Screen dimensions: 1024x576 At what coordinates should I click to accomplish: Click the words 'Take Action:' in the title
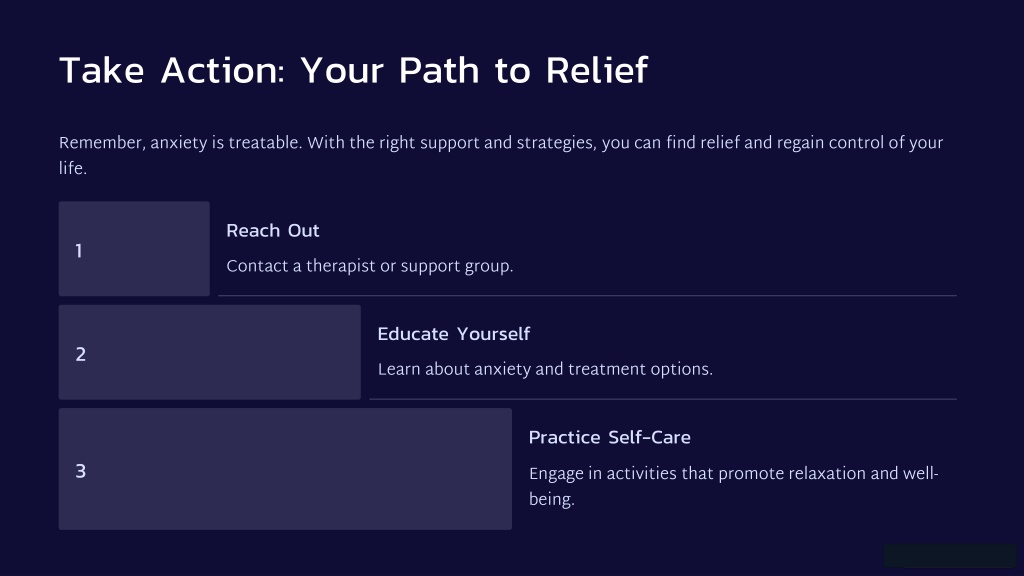(x=172, y=71)
